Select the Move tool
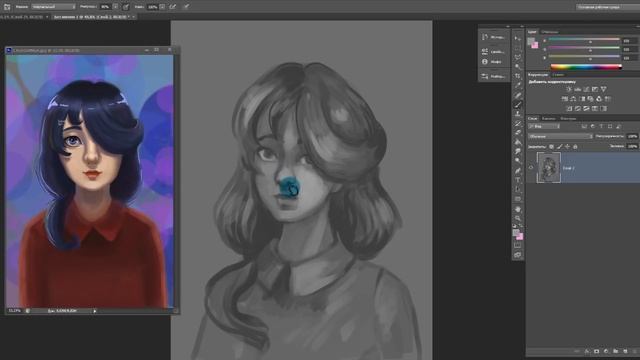Screen dimensions: 640x360 pos(518,38)
